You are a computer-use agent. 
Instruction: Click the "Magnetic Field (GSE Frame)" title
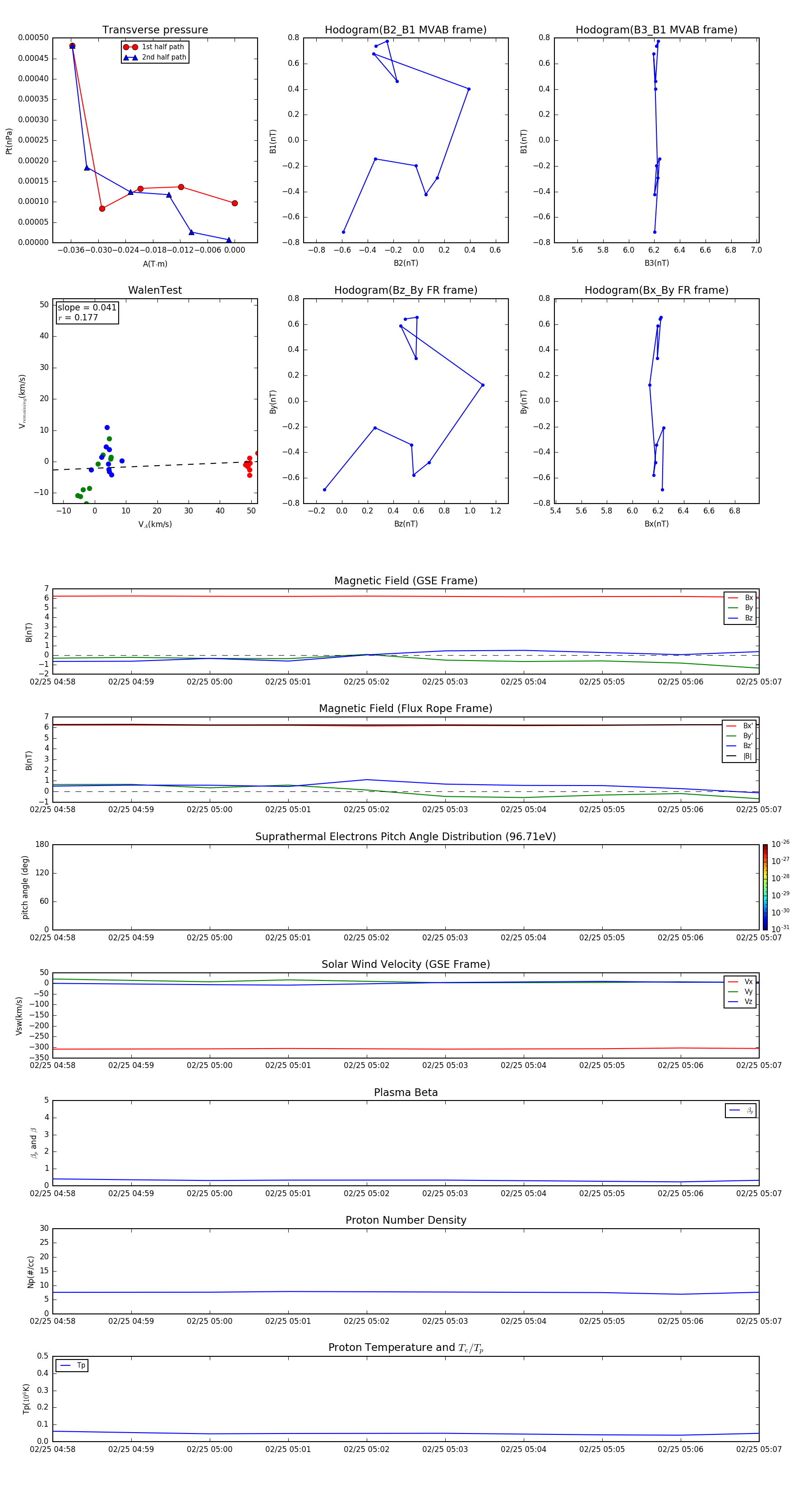pyautogui.click(x=406, y=581)
